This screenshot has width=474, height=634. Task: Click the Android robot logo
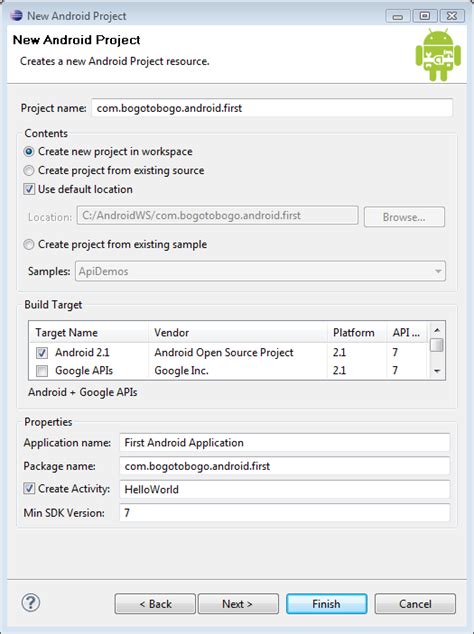tap(438, 55)
